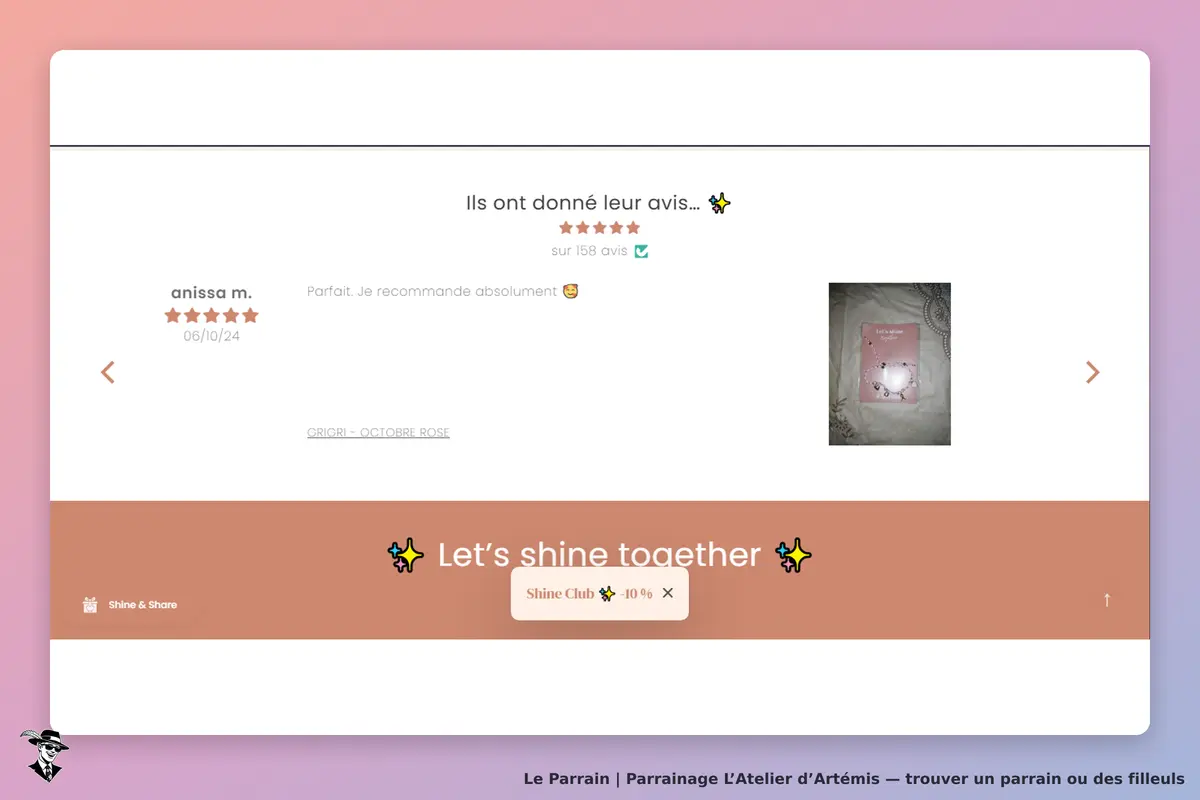Click the review text 'Parfait. Je recommande absolument'
This screenshot has width=1200, height=800.
[x=432, y=291]
